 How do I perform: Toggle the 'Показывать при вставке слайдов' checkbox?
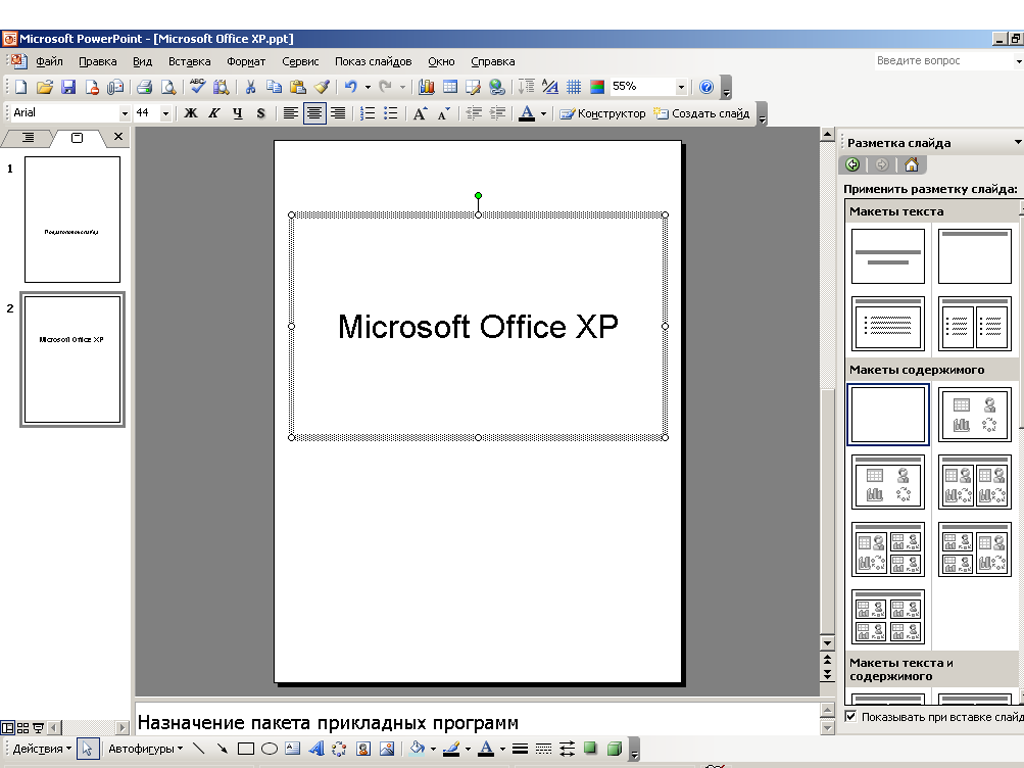pyautogui.click(x=850, y=716)
